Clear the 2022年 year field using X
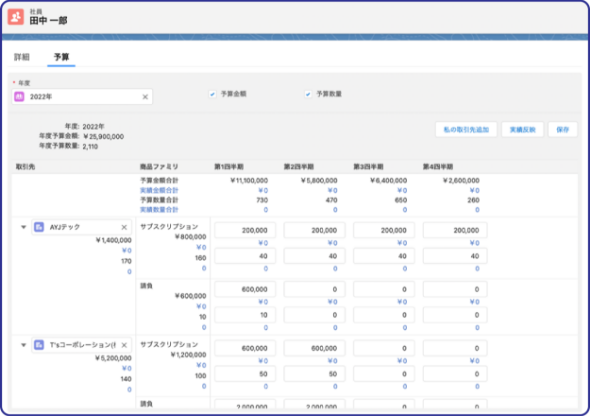590x416 pixels. pos(145,97)
